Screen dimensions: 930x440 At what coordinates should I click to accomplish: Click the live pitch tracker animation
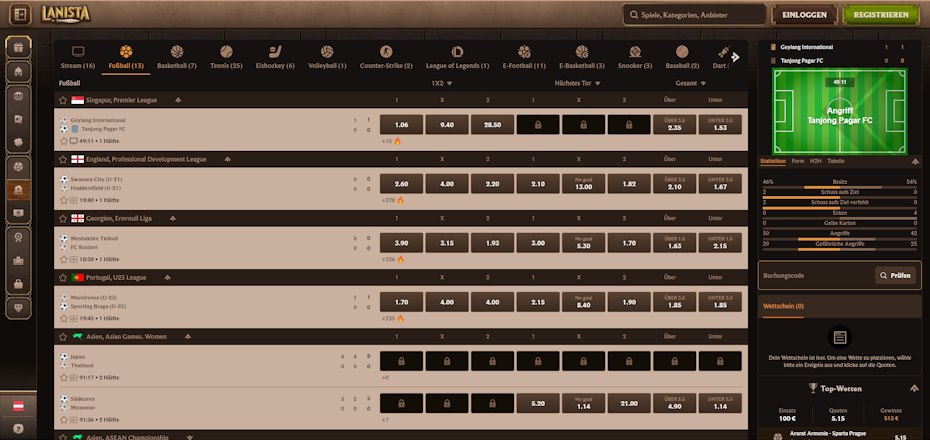pos(839,111)
